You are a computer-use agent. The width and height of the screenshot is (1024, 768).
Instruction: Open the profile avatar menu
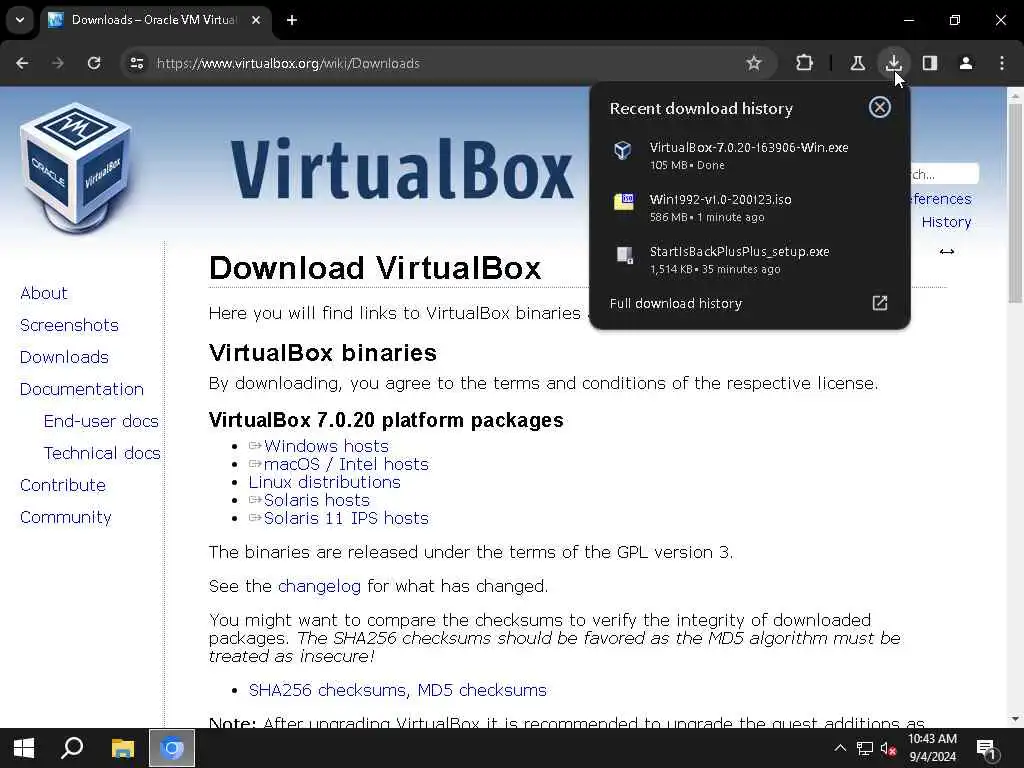coord(966,63)
